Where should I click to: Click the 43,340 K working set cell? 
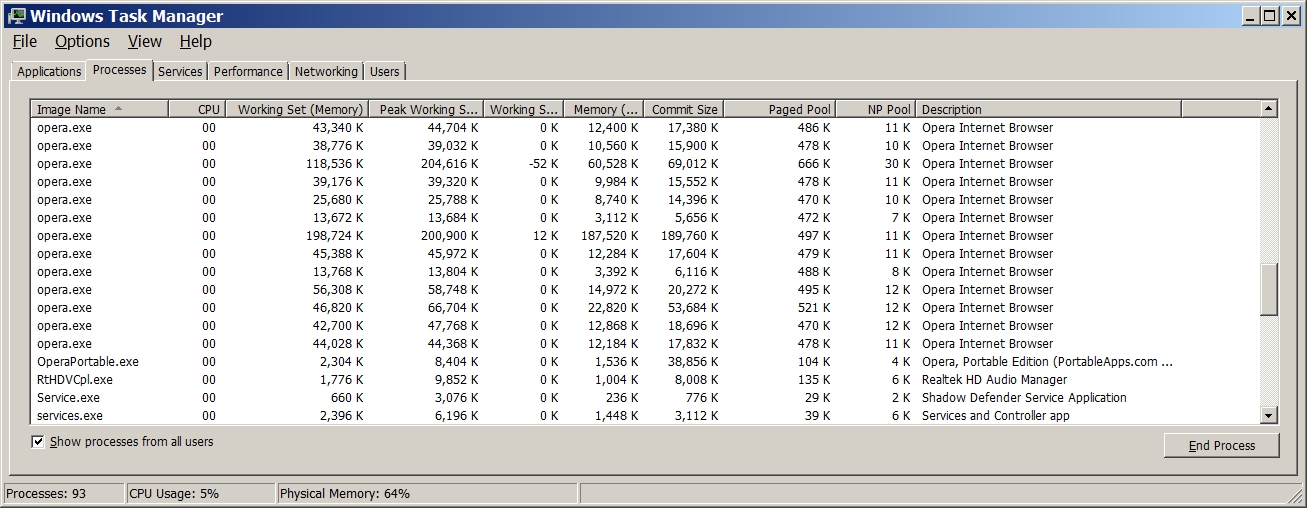point(337,128)
